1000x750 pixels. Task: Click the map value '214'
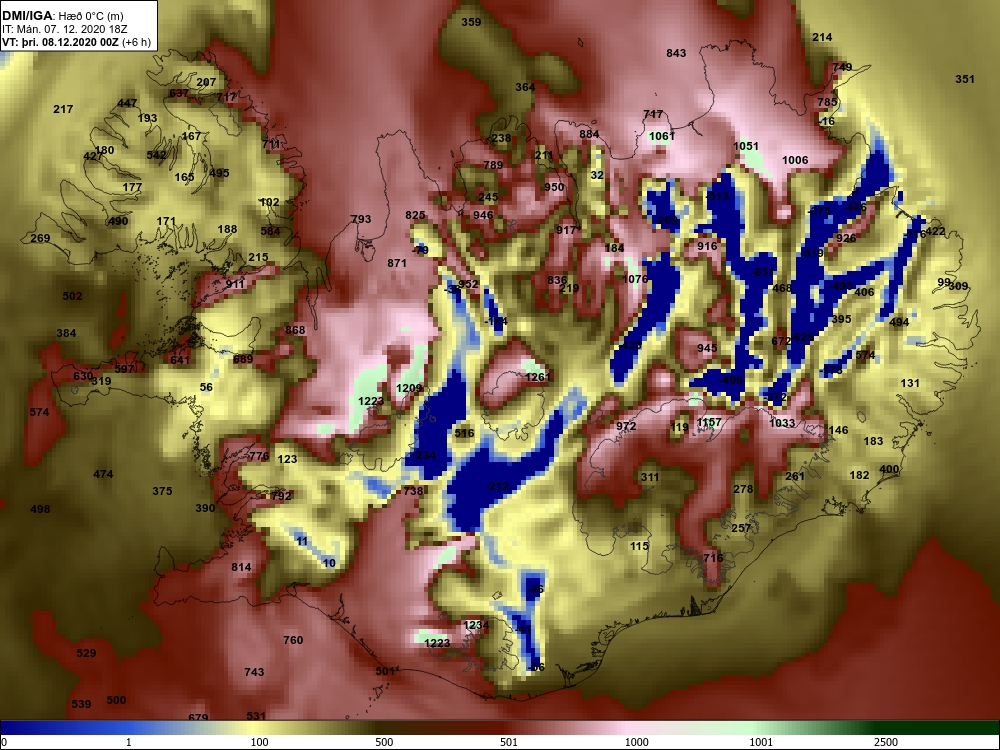click(822, 37)
